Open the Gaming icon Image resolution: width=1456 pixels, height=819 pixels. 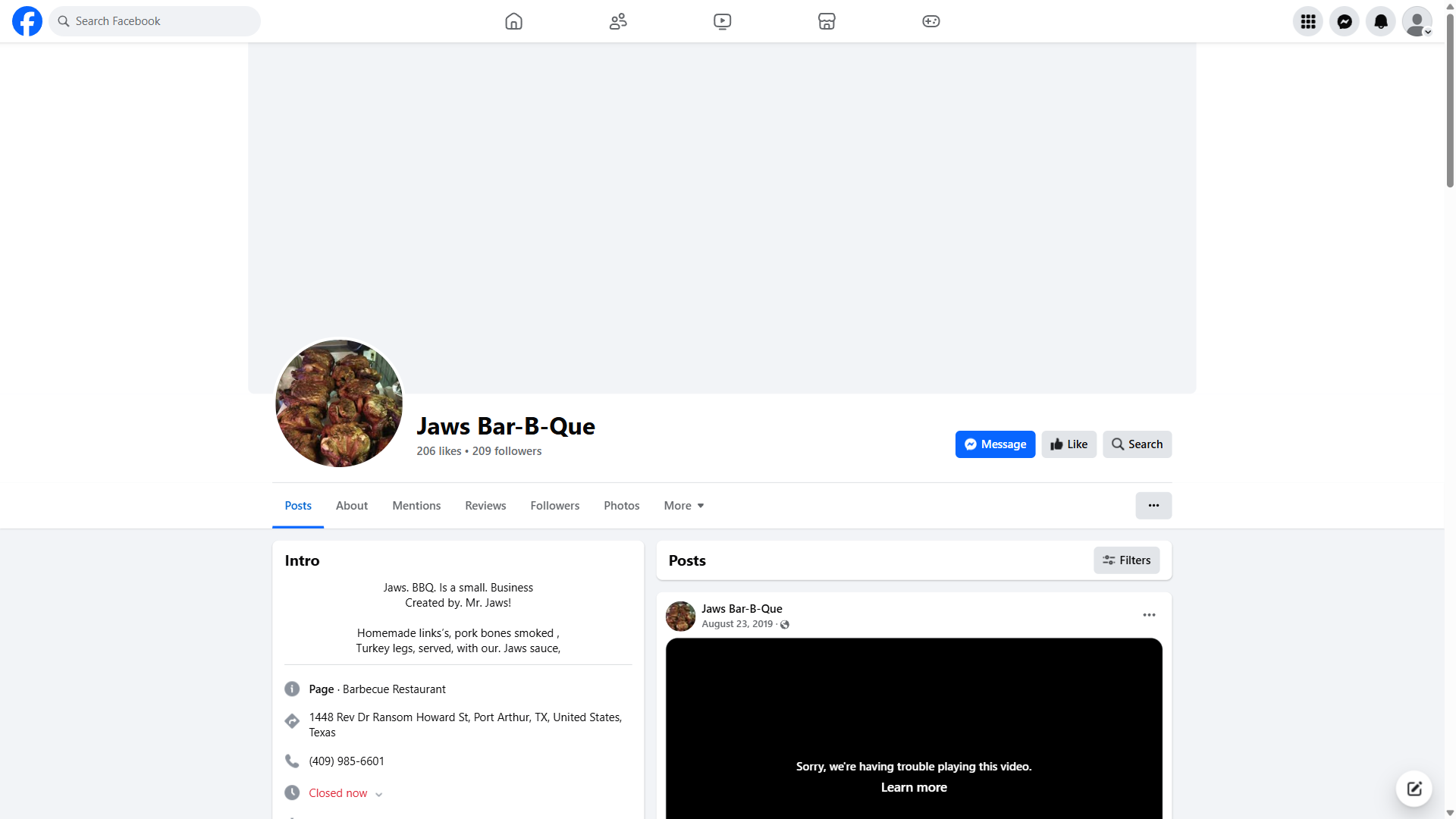930,21
